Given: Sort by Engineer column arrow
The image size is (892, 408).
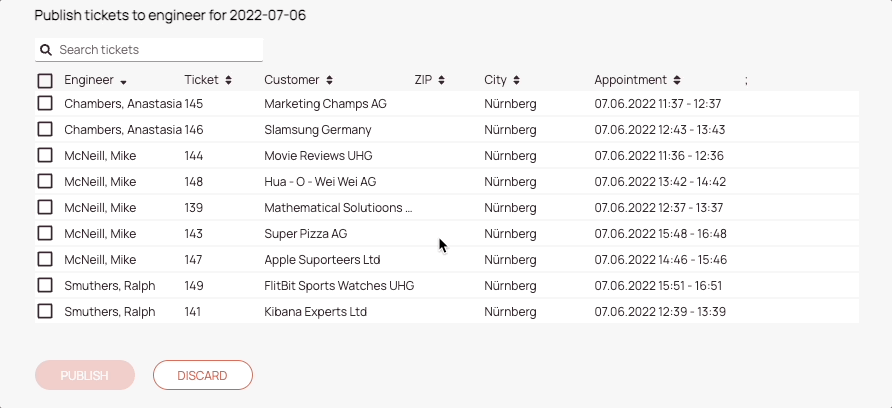Looking at the screenshot, I should point(123,82).
